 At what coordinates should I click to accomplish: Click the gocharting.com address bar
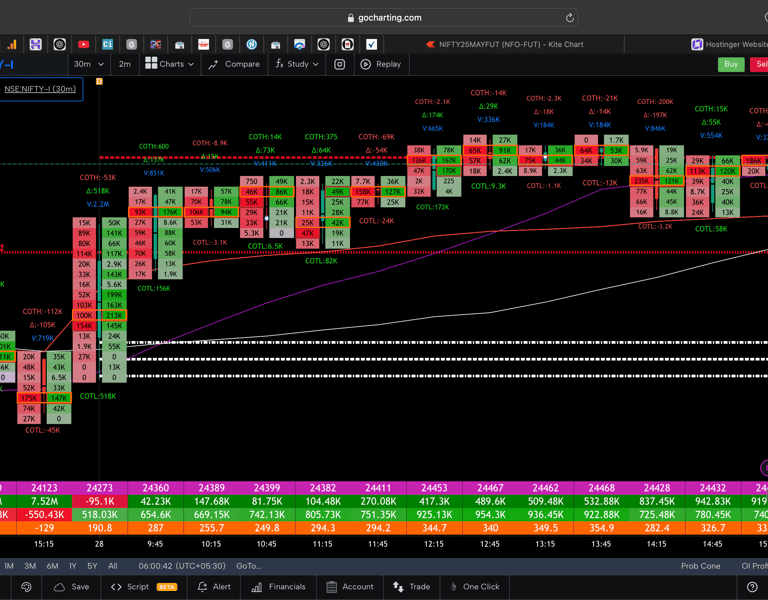[x=384, y=18]
